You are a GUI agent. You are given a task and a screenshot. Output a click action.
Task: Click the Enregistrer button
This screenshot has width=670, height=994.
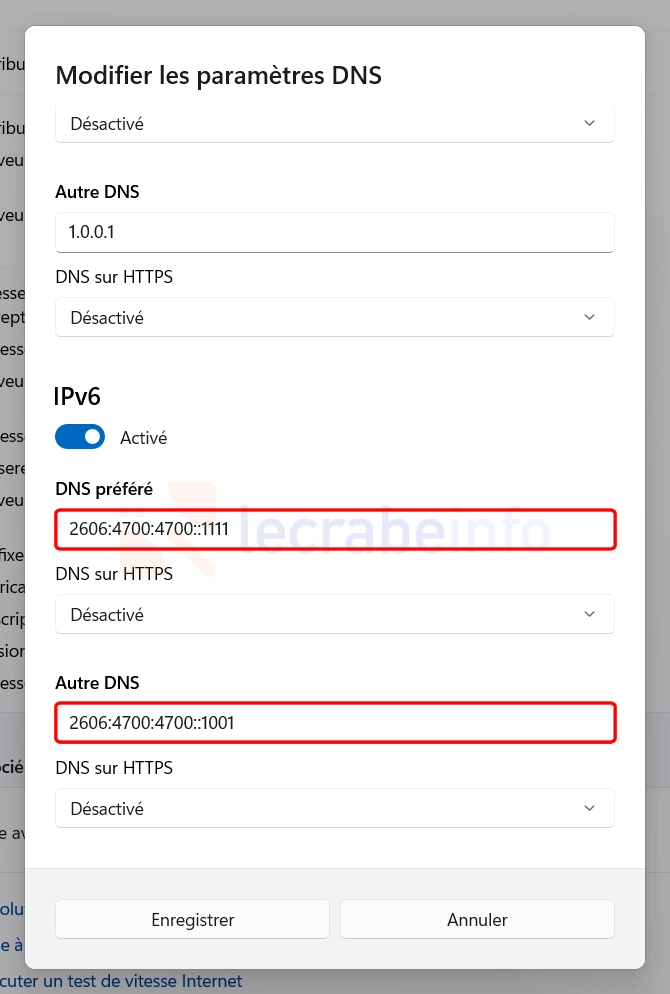[x=192, y=919]
